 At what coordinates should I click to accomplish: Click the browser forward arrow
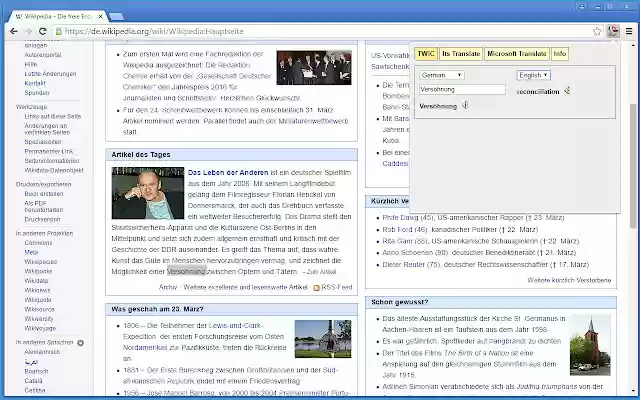coord(28,31)
